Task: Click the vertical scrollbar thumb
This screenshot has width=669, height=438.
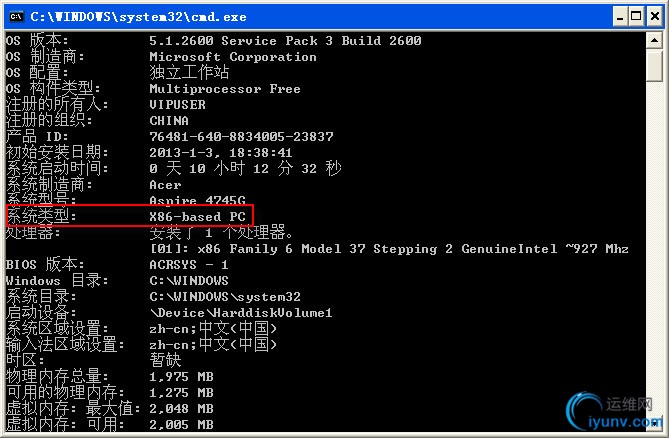Action: pos(654,65)
